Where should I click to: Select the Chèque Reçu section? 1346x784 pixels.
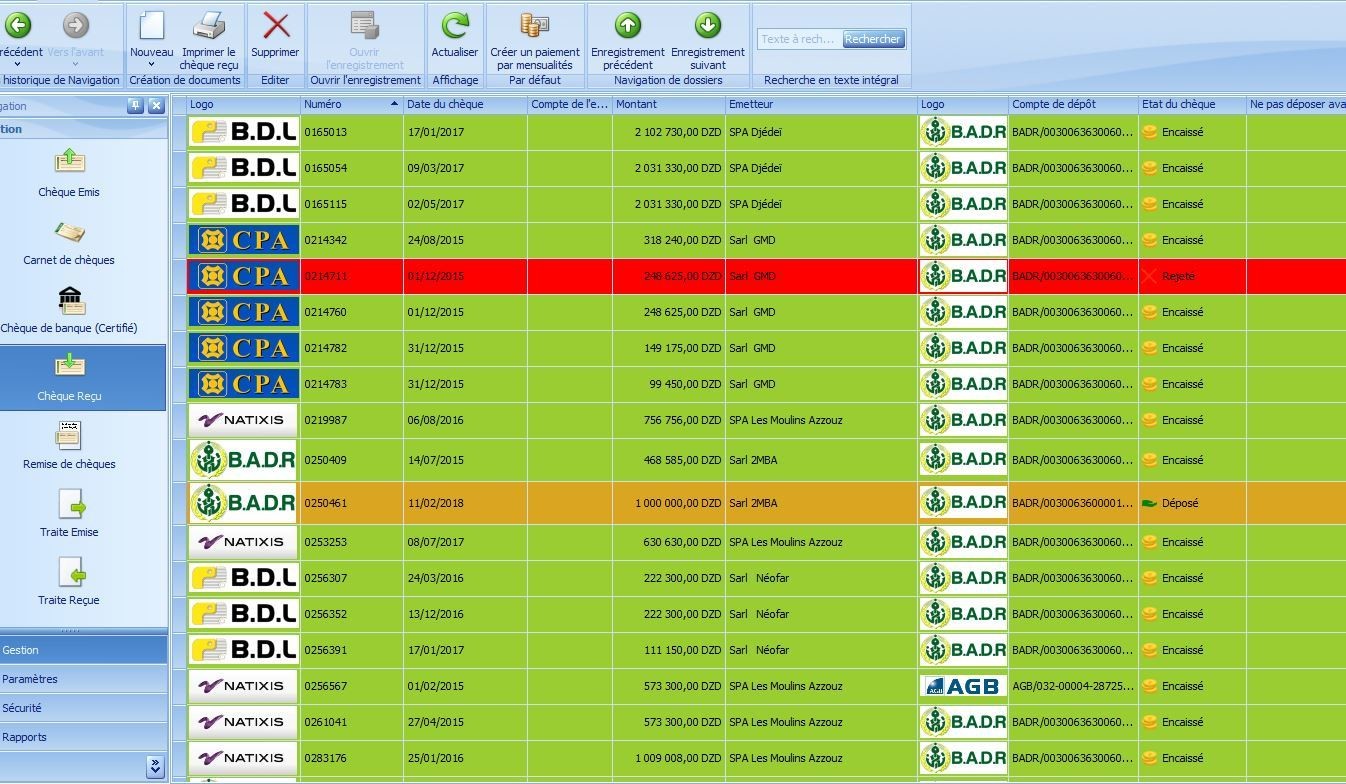point(82,378)
